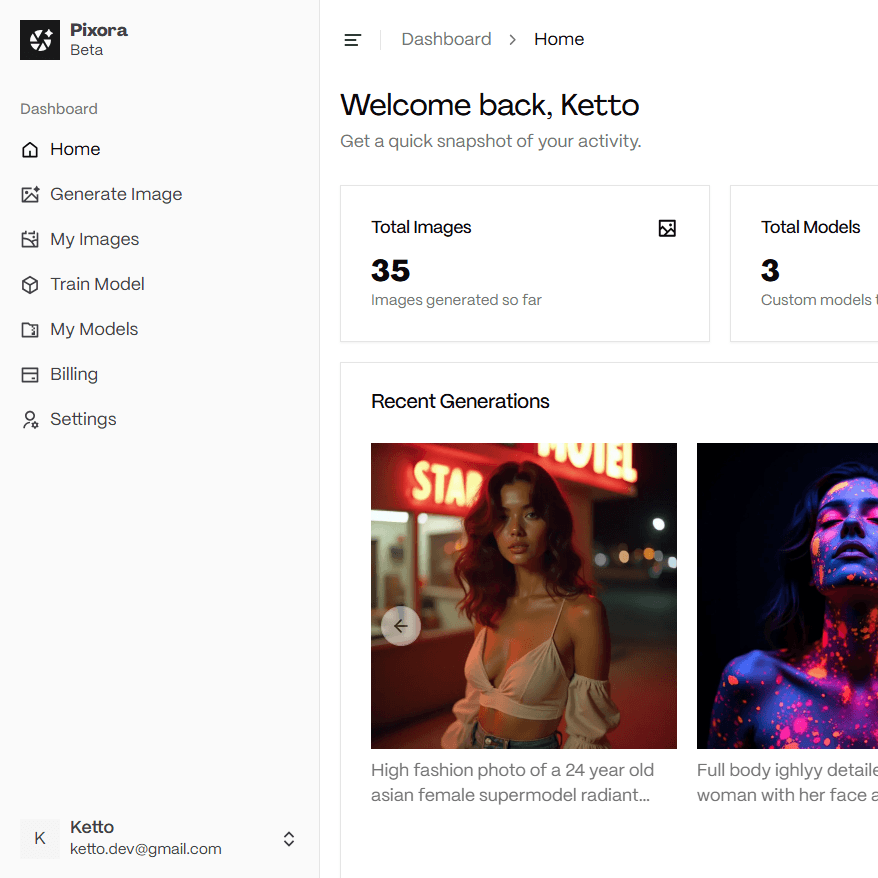Click the 'Welcome back, Ketto' heading
The width and height of the screenshot is (878, 878).
pyautogui.click(x=489, y=105)
